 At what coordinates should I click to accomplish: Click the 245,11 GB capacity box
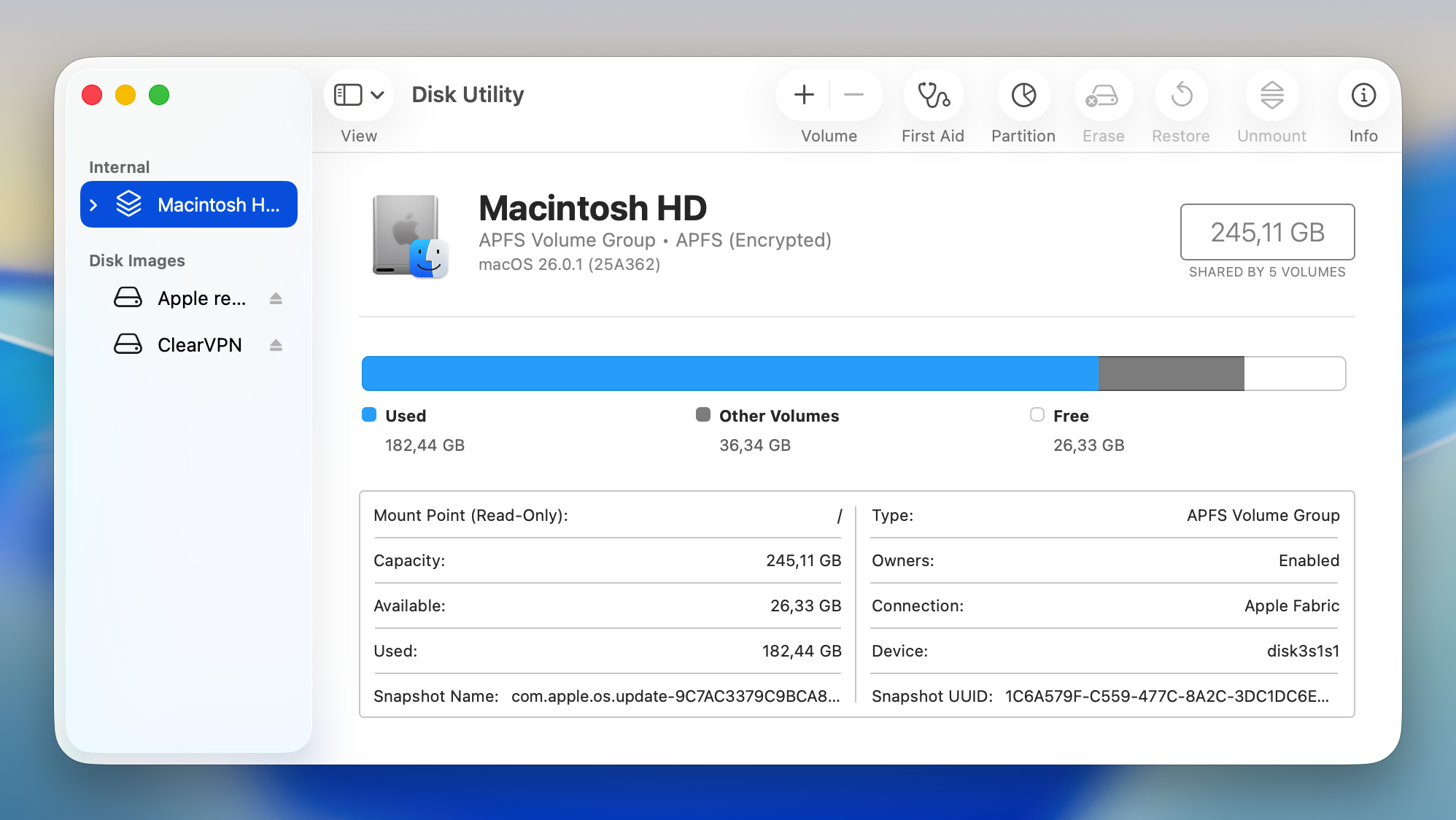click(x=1268, y=232)
